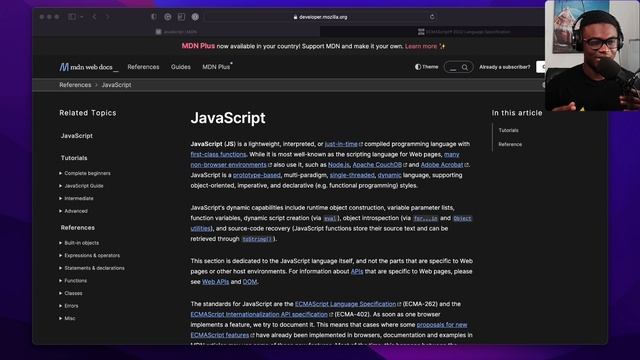This screenshot has height=360, width=640.
Task: Open the single-threaded link
Action: pyautogui.click(x=352, y=175)
